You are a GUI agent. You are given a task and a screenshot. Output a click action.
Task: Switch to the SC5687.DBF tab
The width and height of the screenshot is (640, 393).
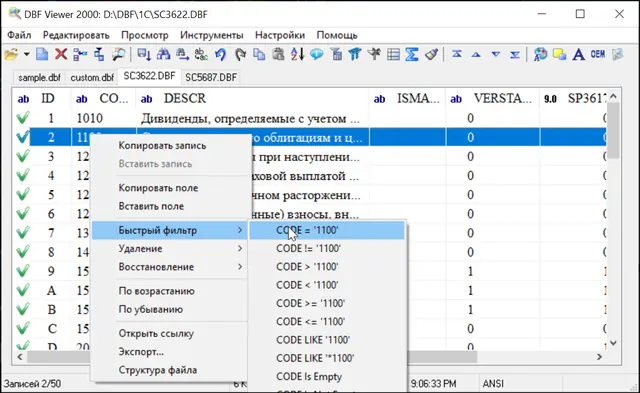211,77
